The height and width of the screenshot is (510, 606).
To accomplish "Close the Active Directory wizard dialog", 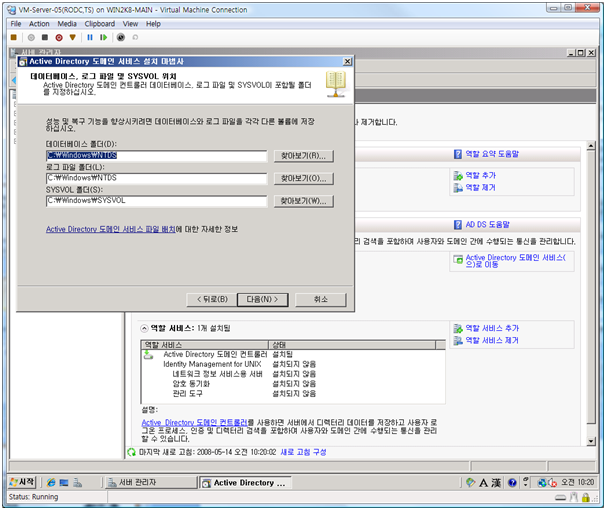I will tap(347, 61).
